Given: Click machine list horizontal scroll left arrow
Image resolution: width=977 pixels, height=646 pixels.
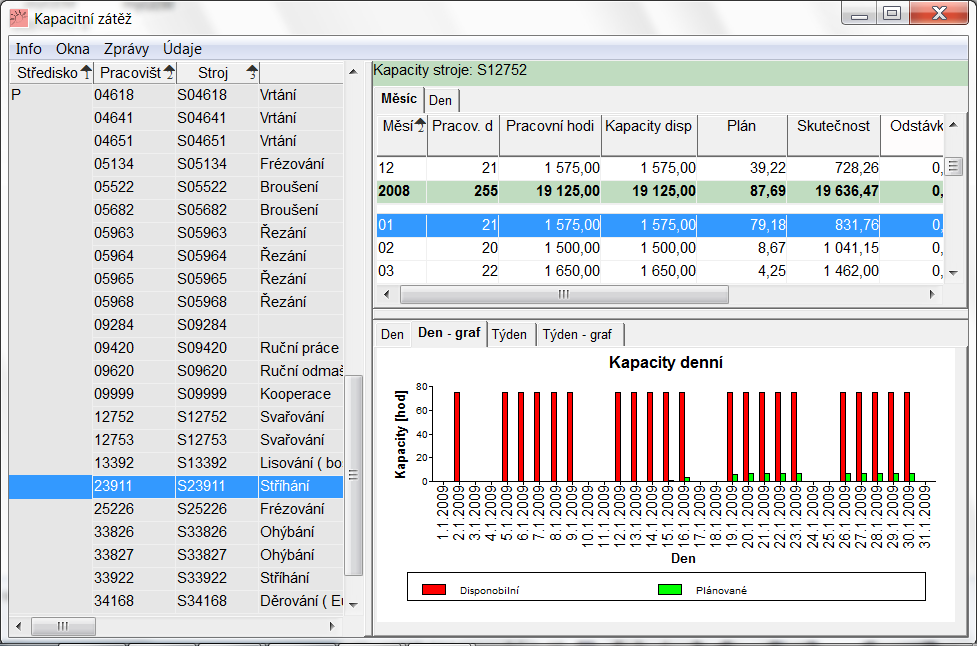Looking at the screenshot, I should click(18, 626).
